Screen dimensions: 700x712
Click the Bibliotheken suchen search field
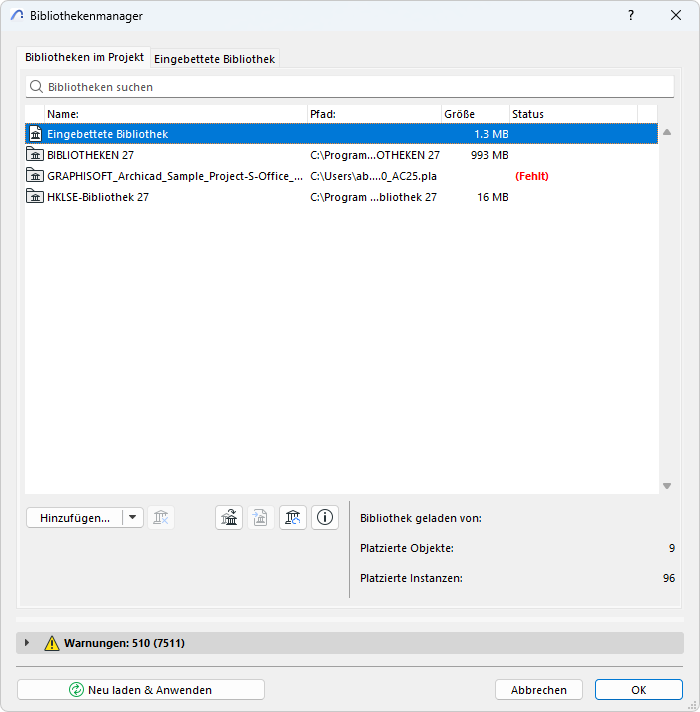(350, 87)
